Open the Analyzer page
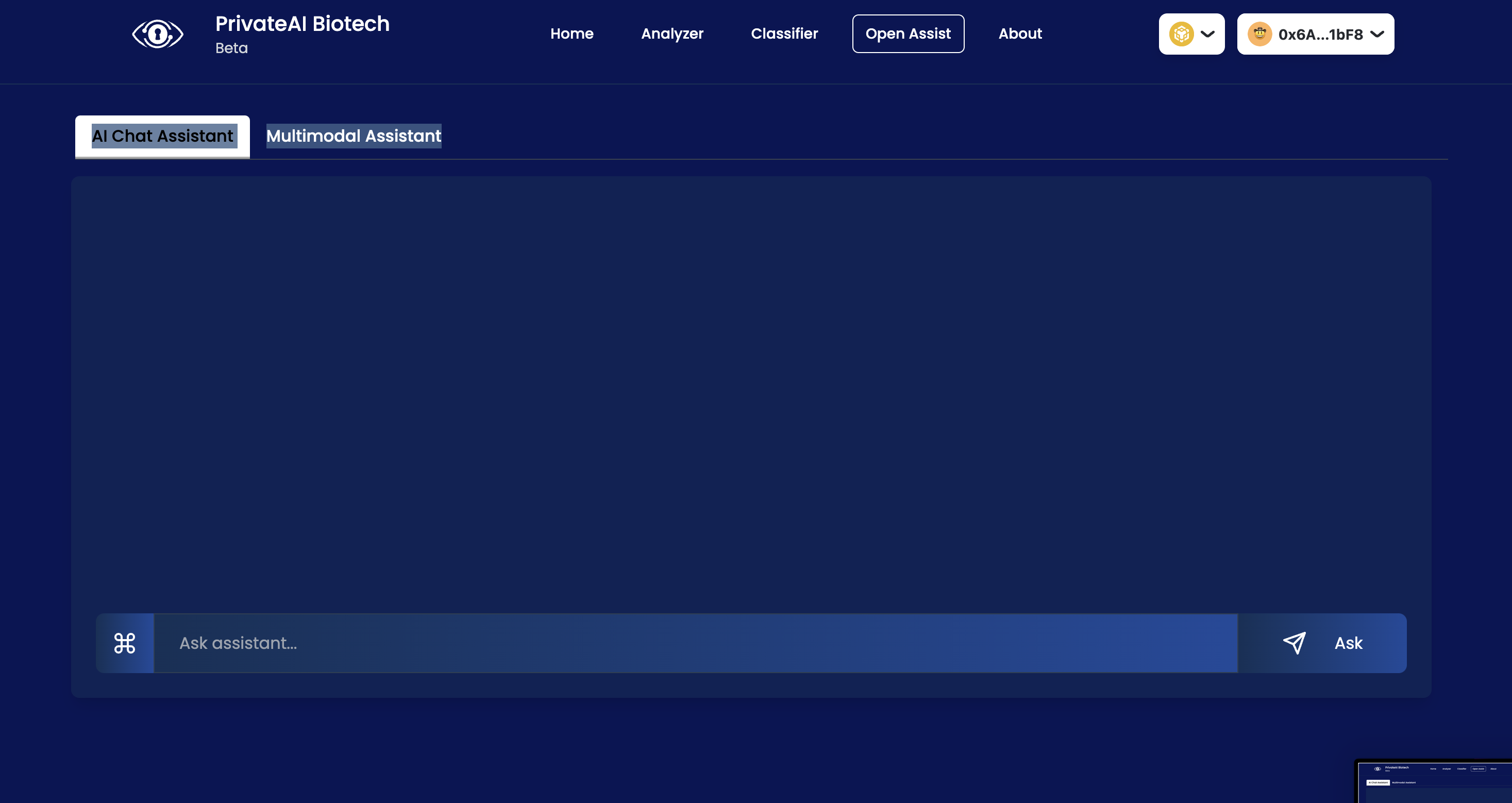 (x=672, y=34)
